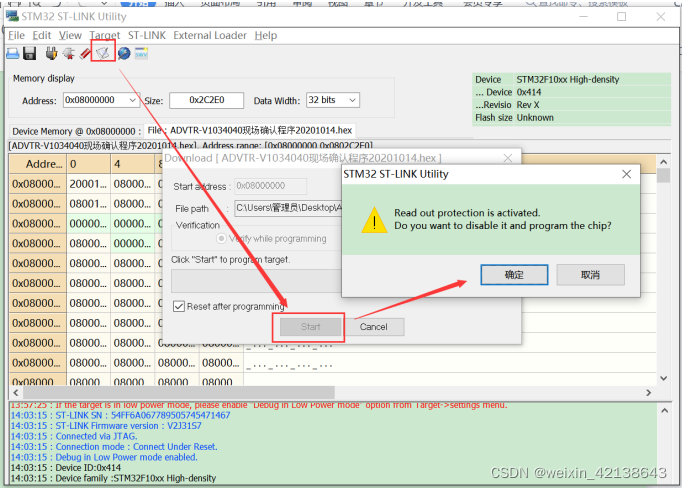682x489 pixels.
Task: Open the File menu
Action: coord(17,35)
